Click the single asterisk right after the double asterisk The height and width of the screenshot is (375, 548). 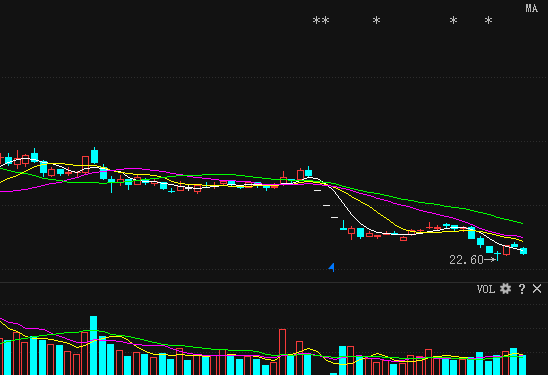click(376, 21)
